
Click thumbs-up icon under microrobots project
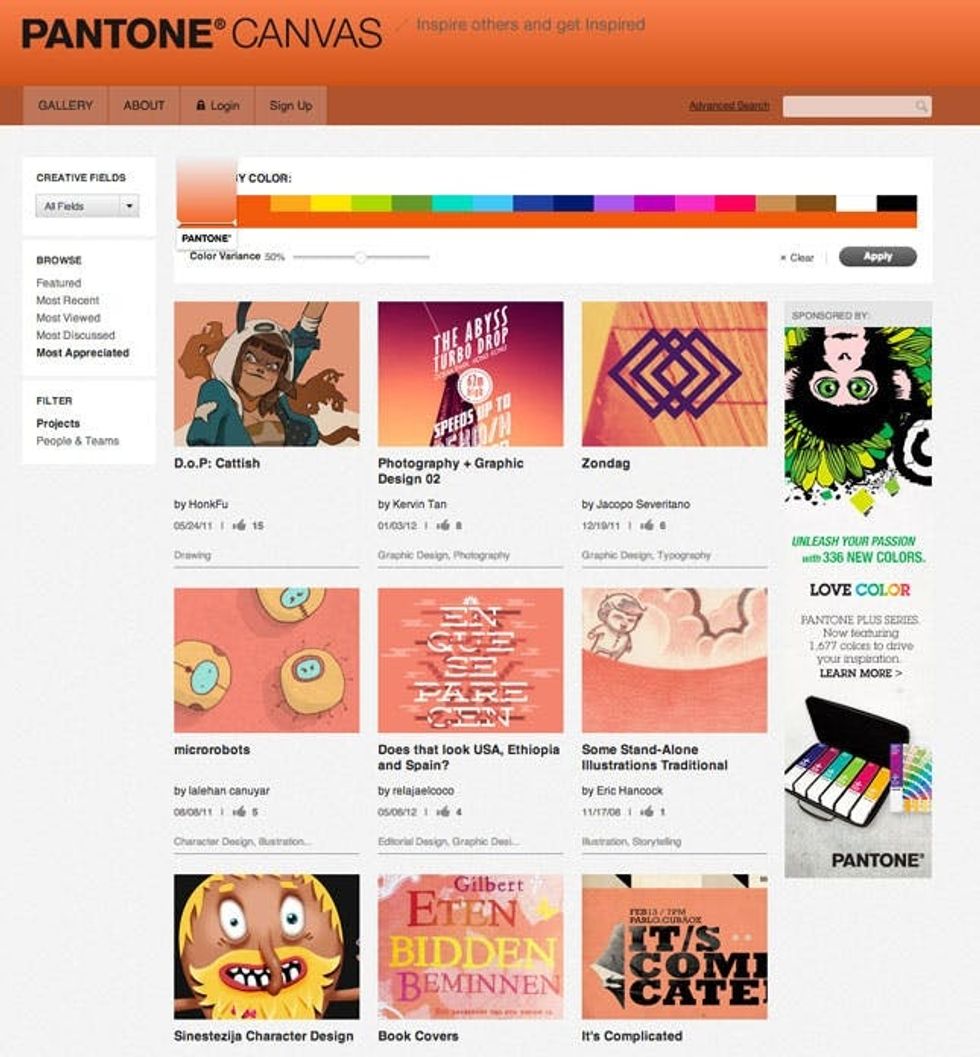pyautogui.click(x=239, y=812)
